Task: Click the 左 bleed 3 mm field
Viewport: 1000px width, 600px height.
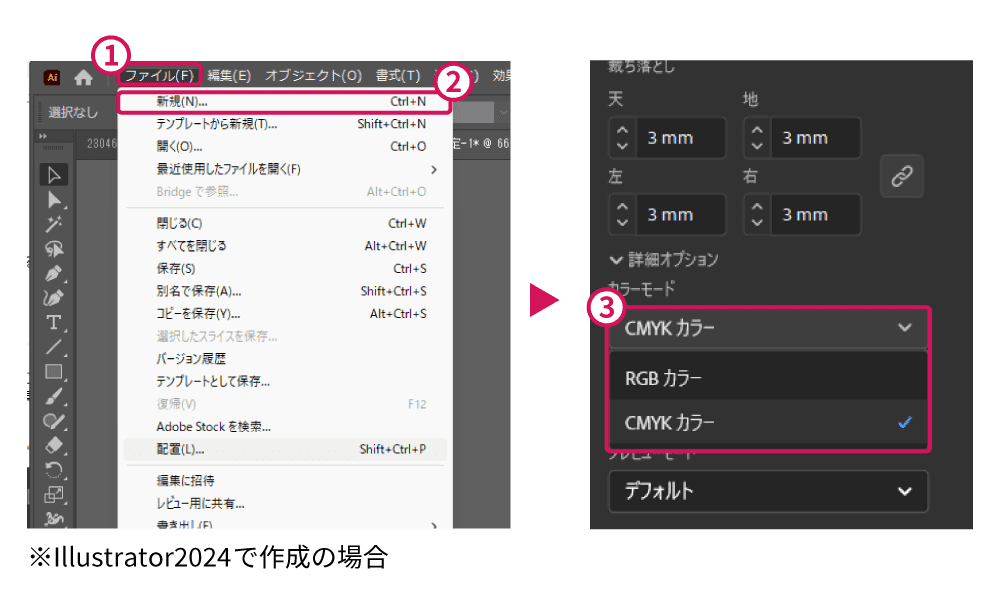Action: 680,215
